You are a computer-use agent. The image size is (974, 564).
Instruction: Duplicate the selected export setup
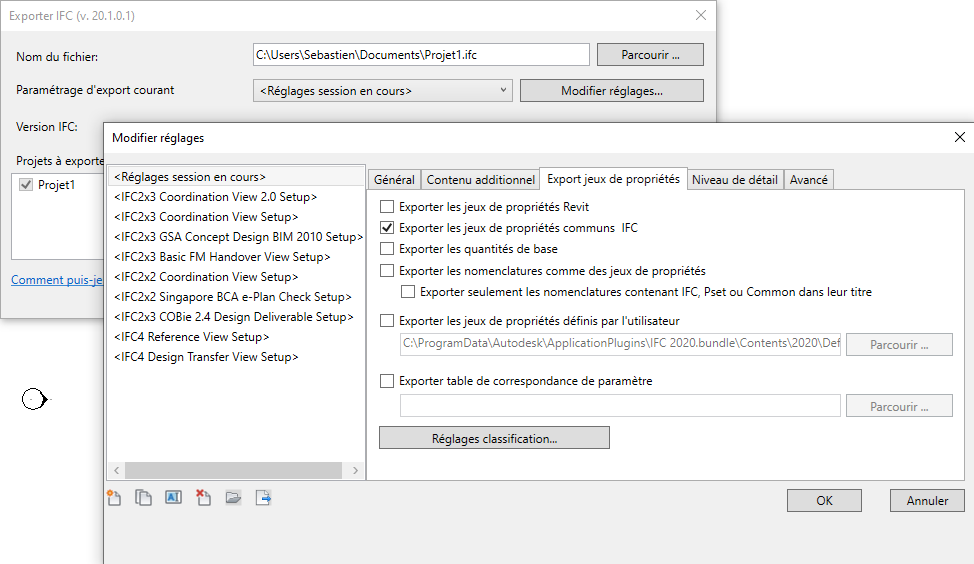point(144,498)
